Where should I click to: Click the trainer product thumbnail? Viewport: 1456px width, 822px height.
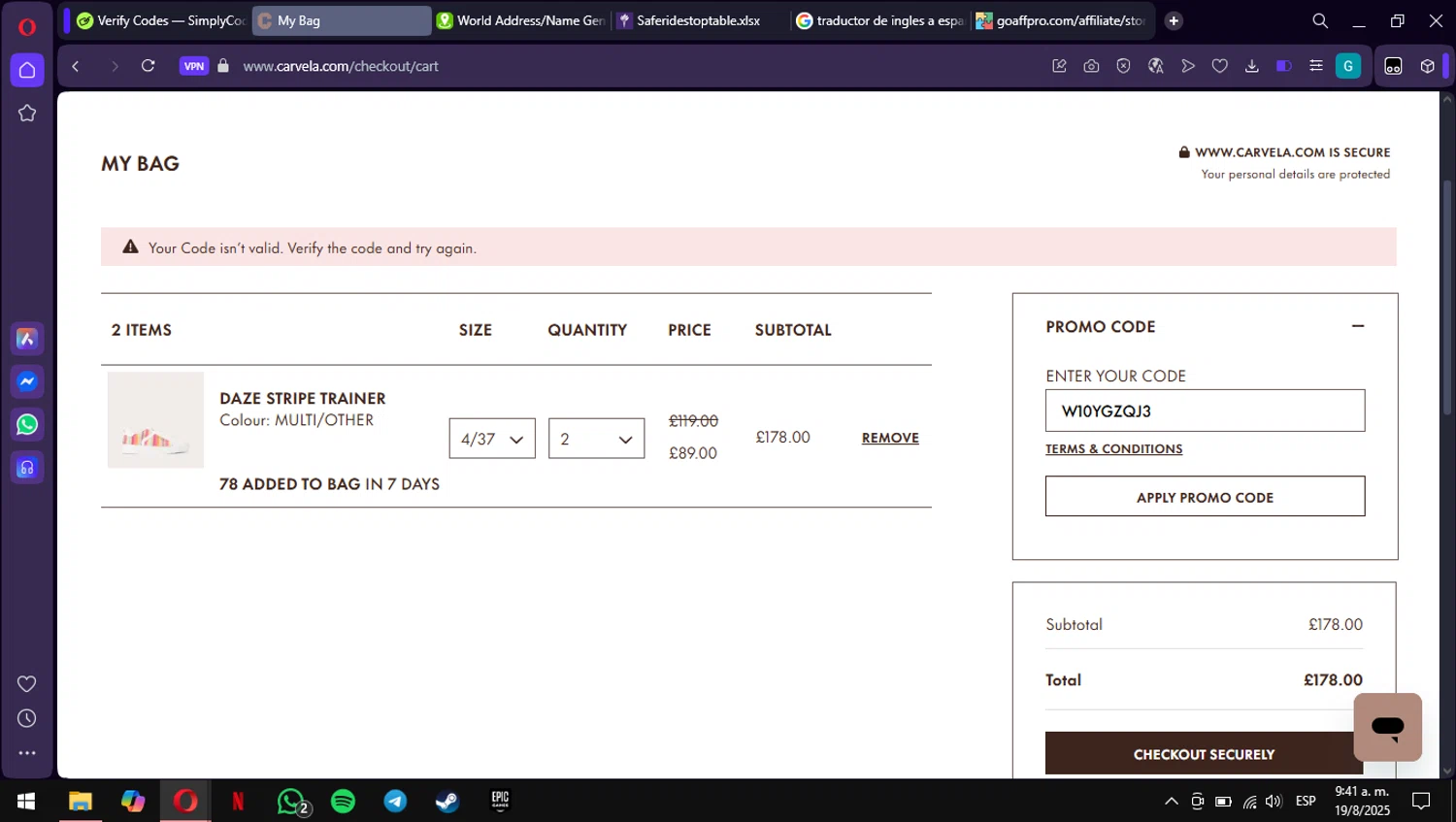tap(155, 419)
